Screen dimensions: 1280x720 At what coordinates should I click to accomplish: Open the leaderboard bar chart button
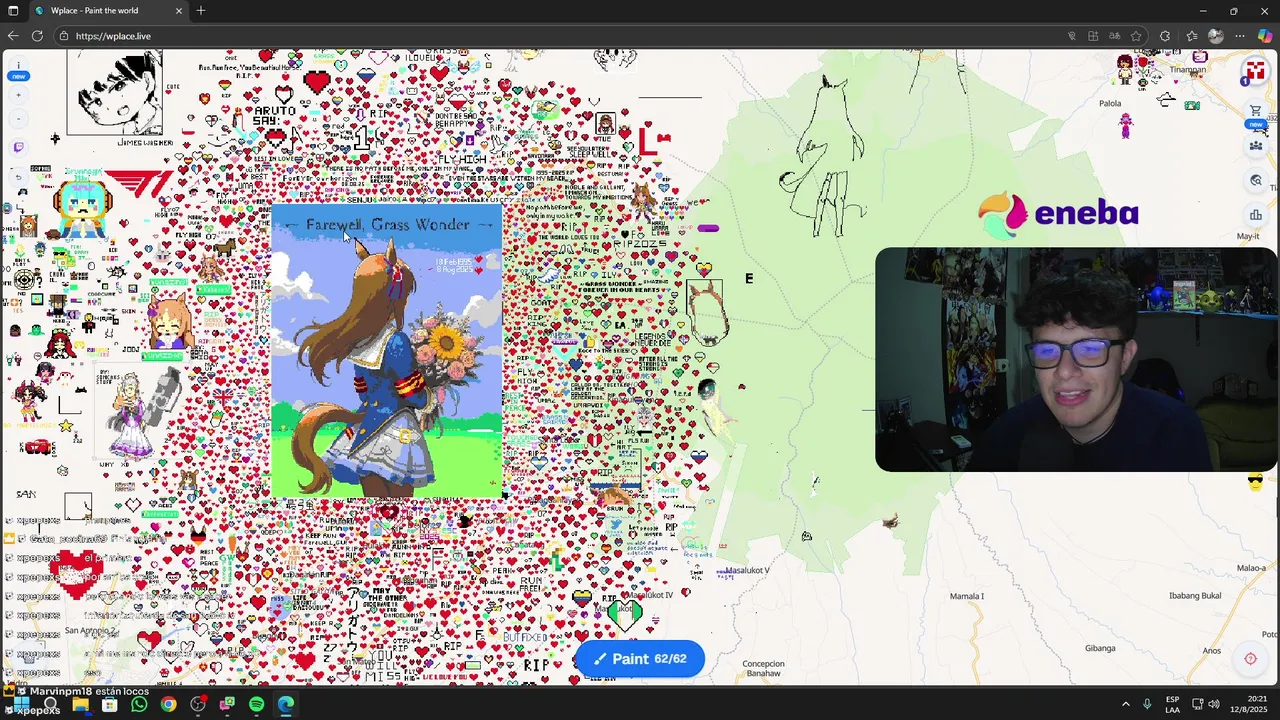1256,215
